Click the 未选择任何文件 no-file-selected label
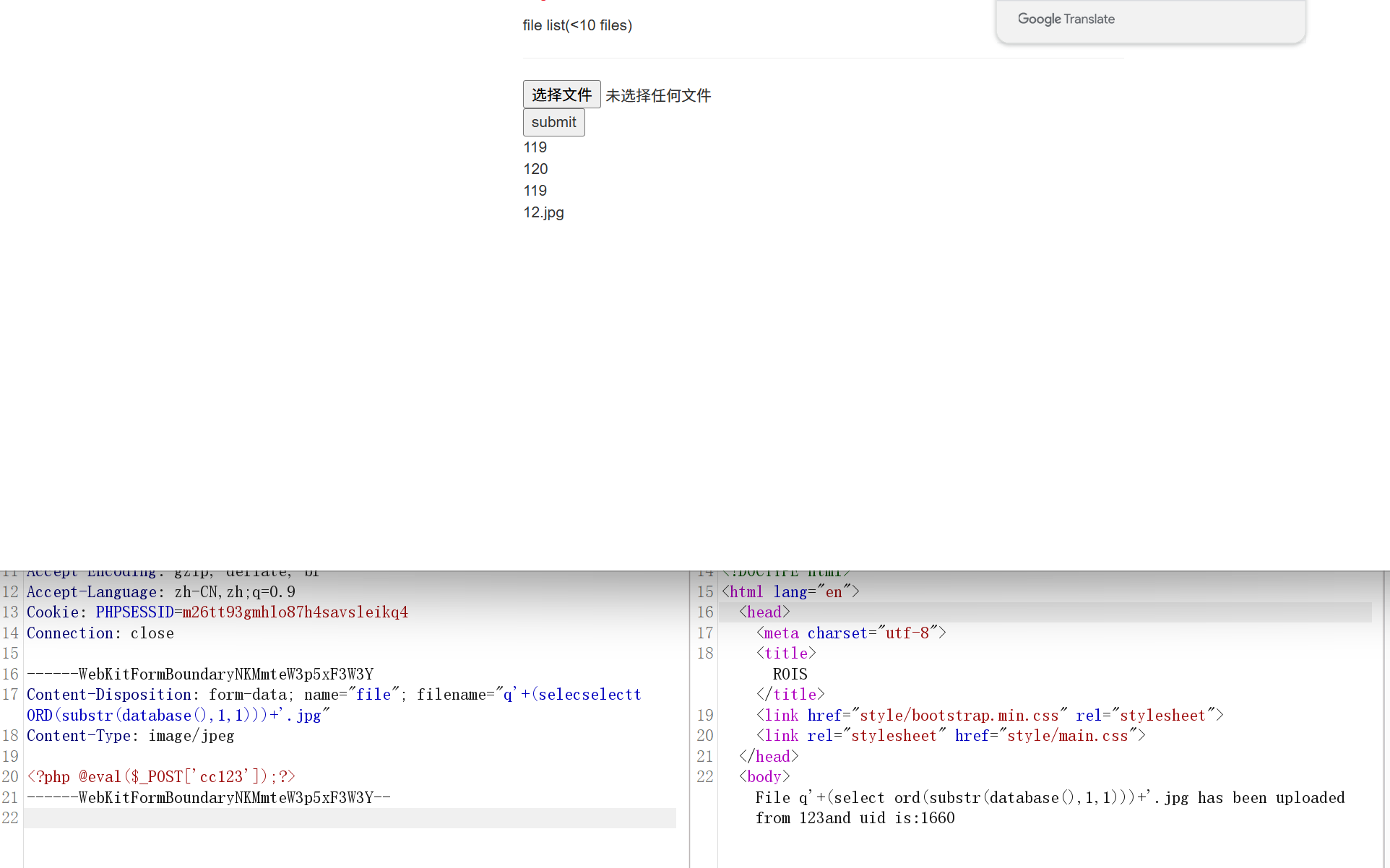 (x=658, y=95)
